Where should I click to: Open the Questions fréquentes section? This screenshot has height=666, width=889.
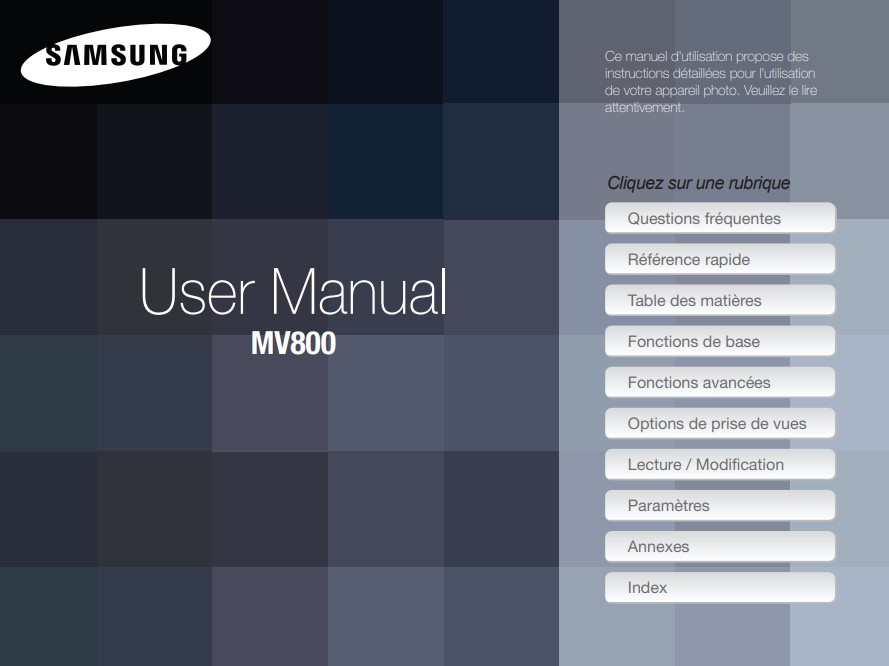[720, 218]
